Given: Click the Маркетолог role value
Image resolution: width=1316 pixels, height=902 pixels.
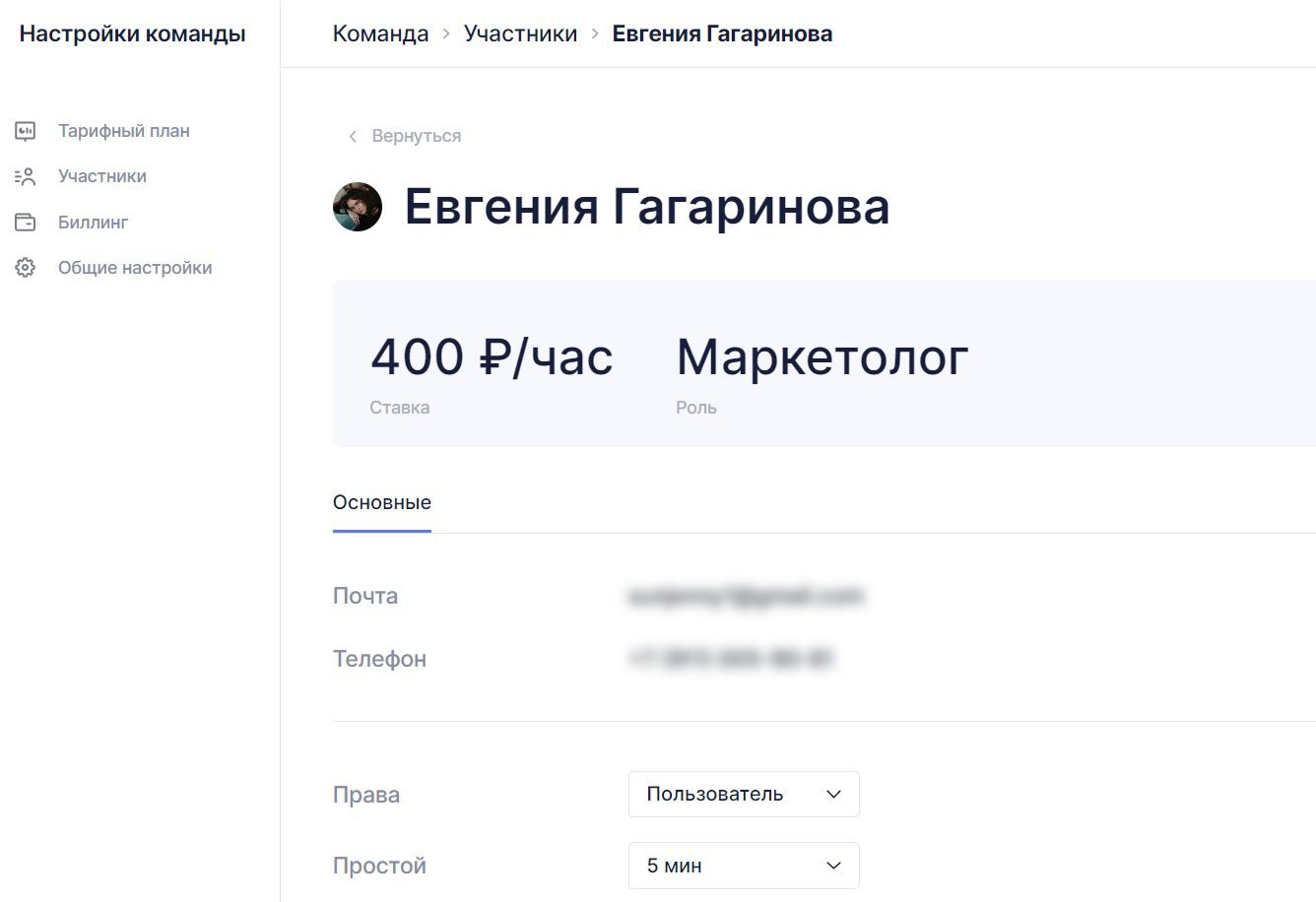Looking at the screenshot, I should pyautogui.click(x=822, y=356).
